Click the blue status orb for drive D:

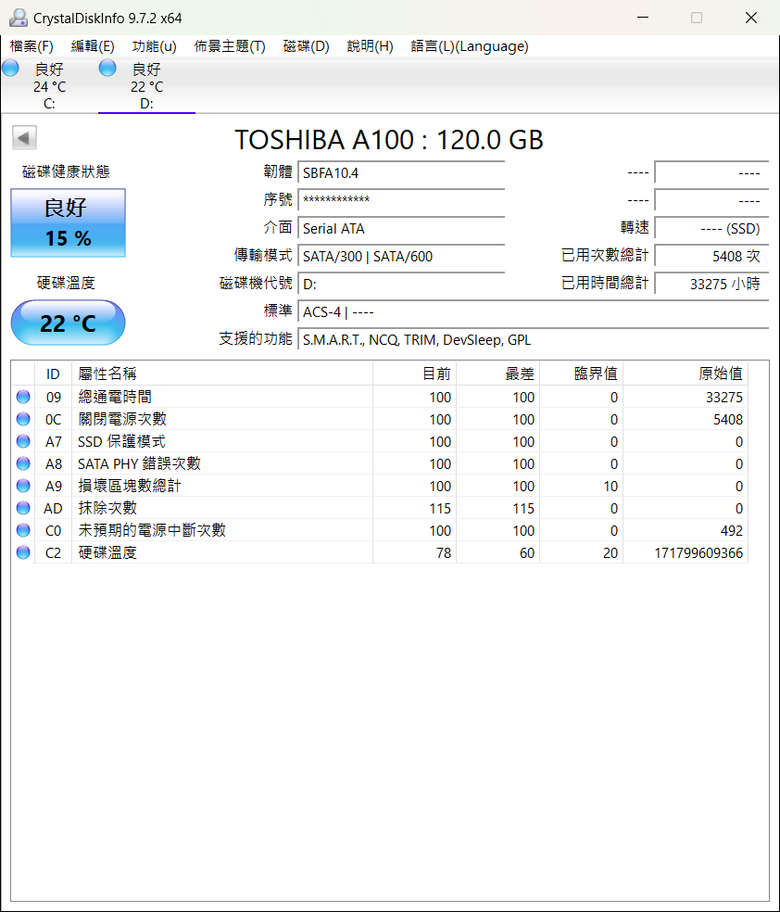click(x=107, y=68)
